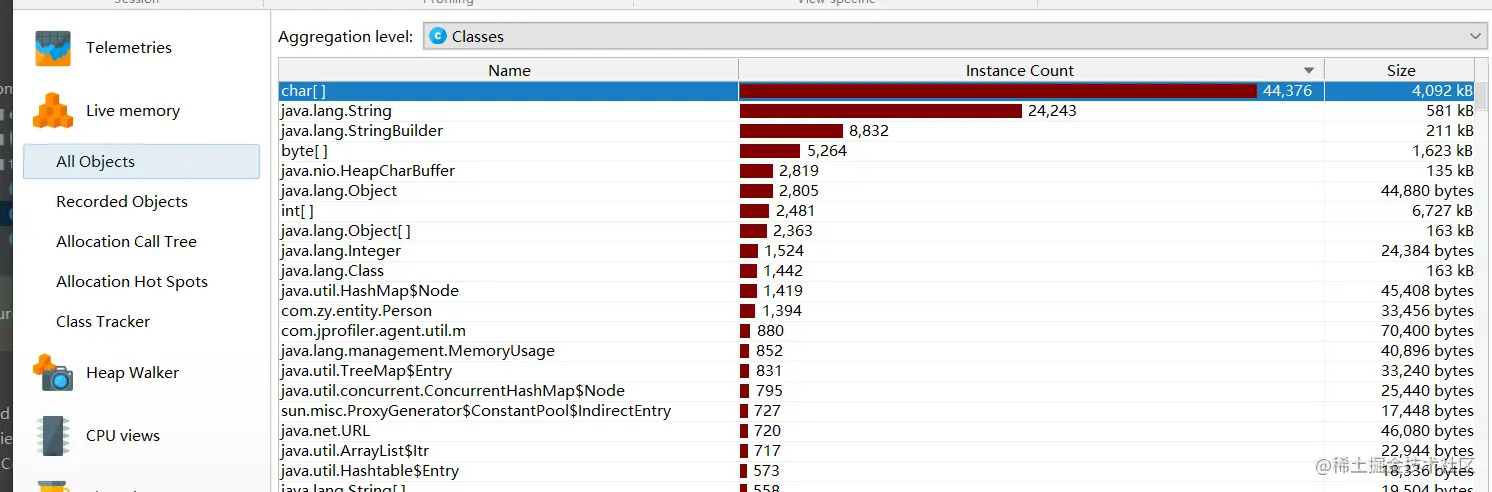This screenshot has height=492, width=1492.
Task: Open the Live memory label
Action: (x=133, y=111)
